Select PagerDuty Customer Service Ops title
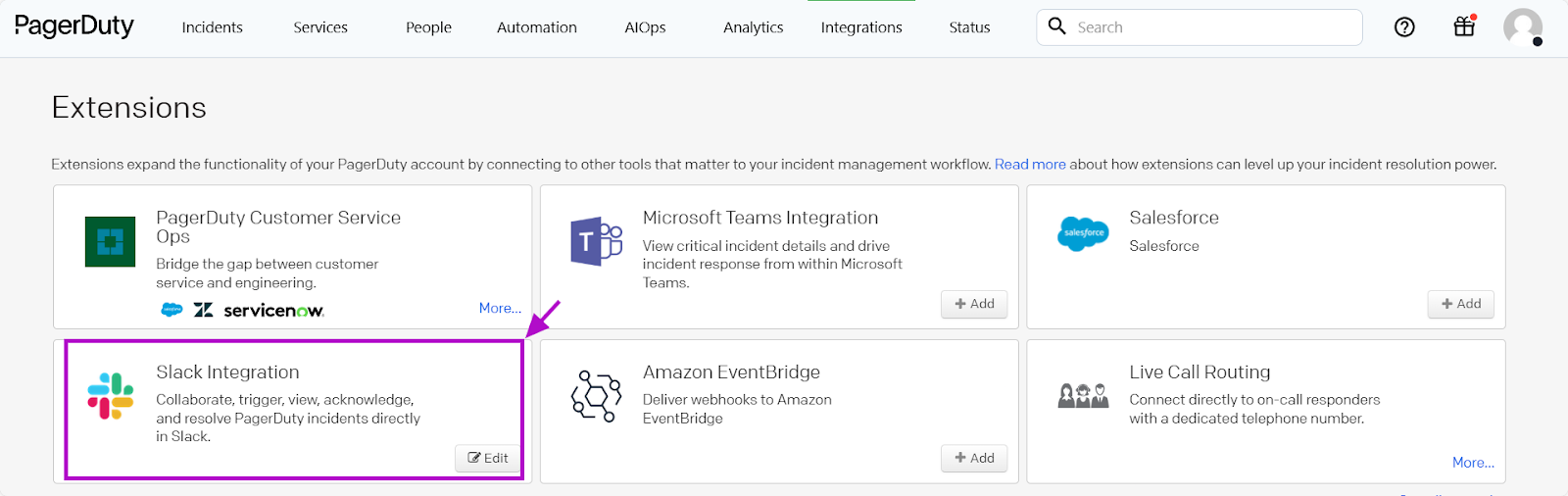The height and width of the screenshot is (496, 1568). (278, 226)
